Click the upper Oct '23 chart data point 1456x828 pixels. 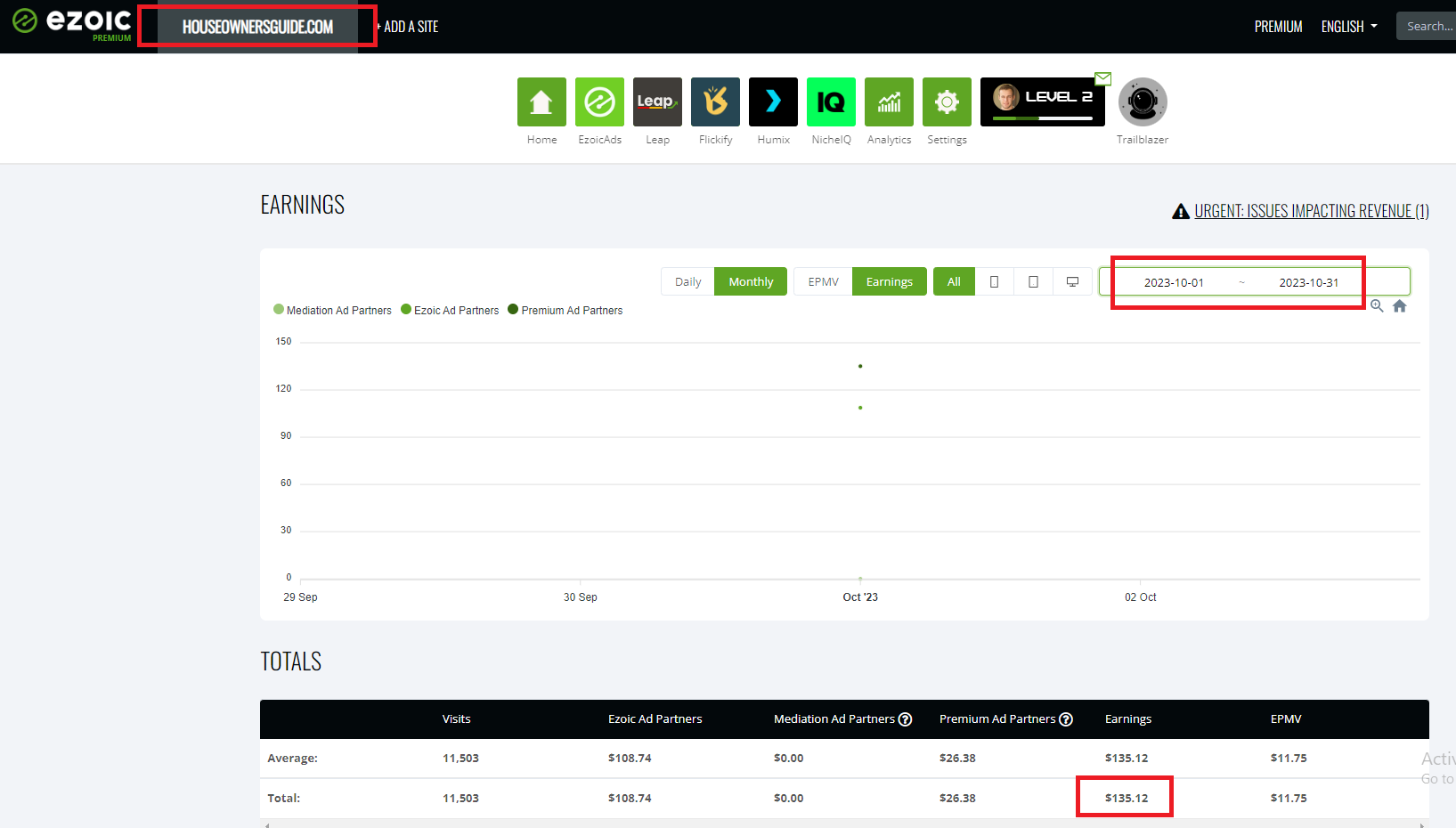pyautogui.click(x=860, y=366)
